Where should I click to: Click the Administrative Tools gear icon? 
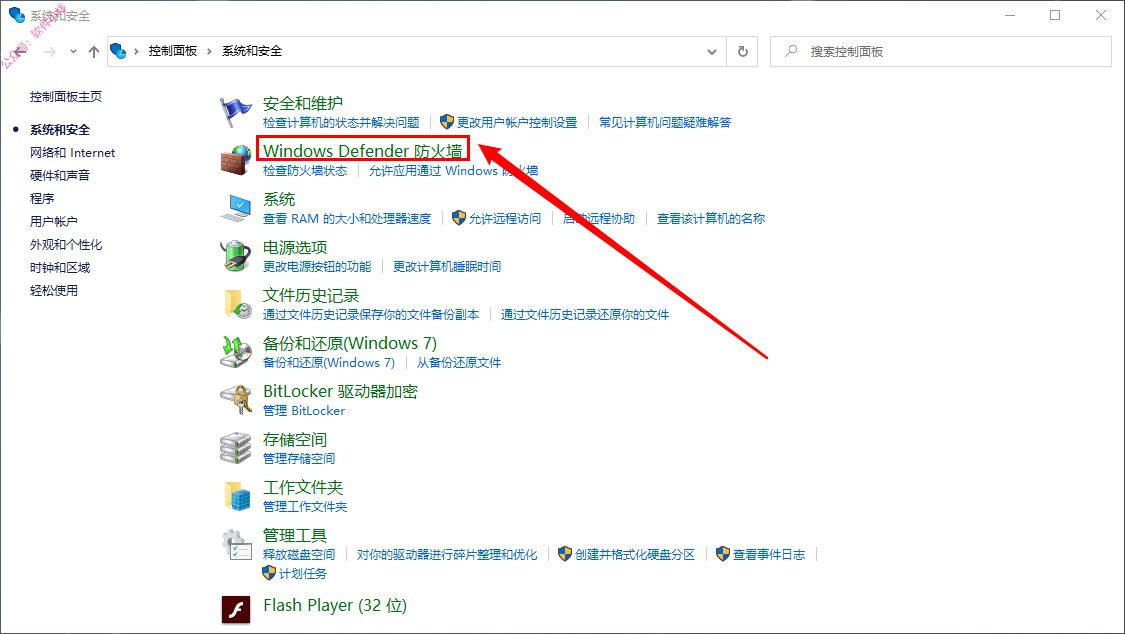pos(236,544)
